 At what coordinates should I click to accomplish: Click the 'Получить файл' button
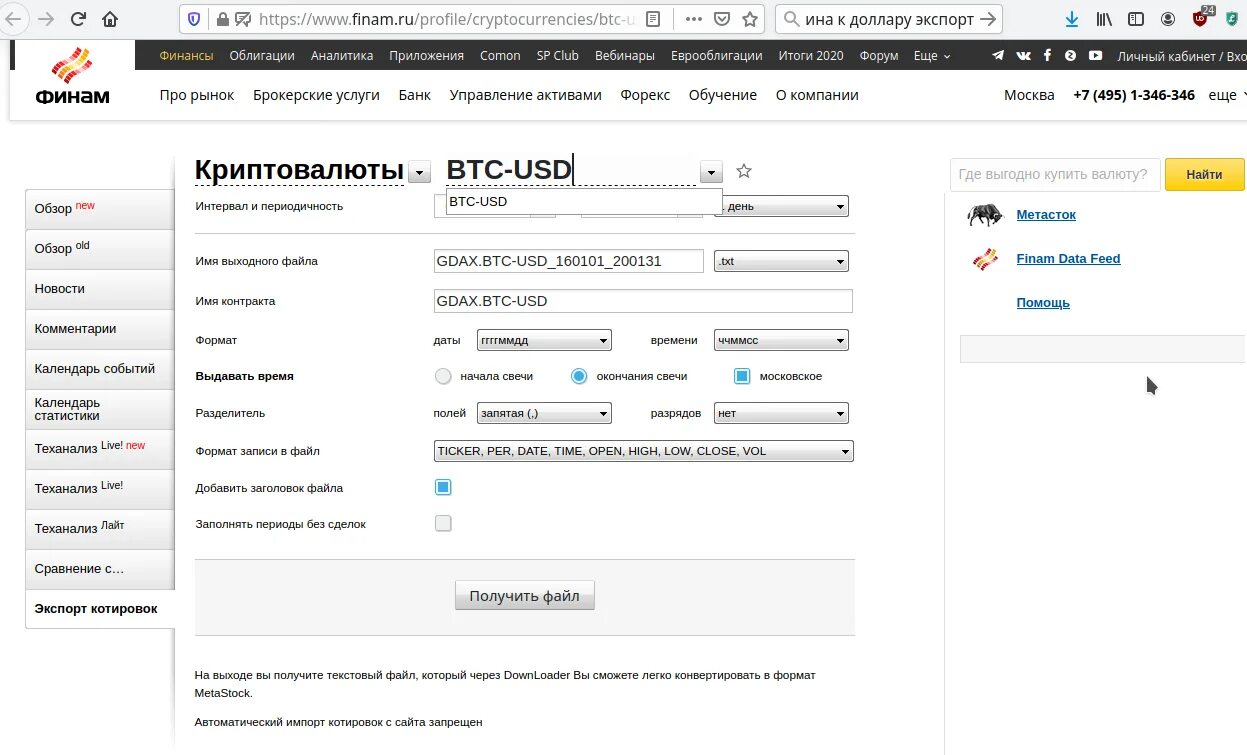[x=524, y=596]
